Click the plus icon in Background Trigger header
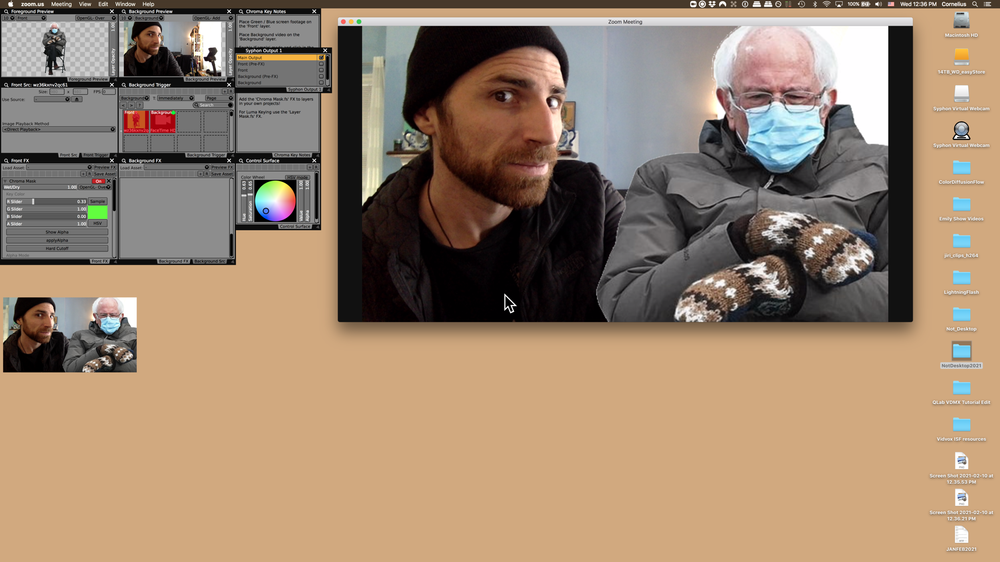The image size is (1000, 562). point(224,91)
